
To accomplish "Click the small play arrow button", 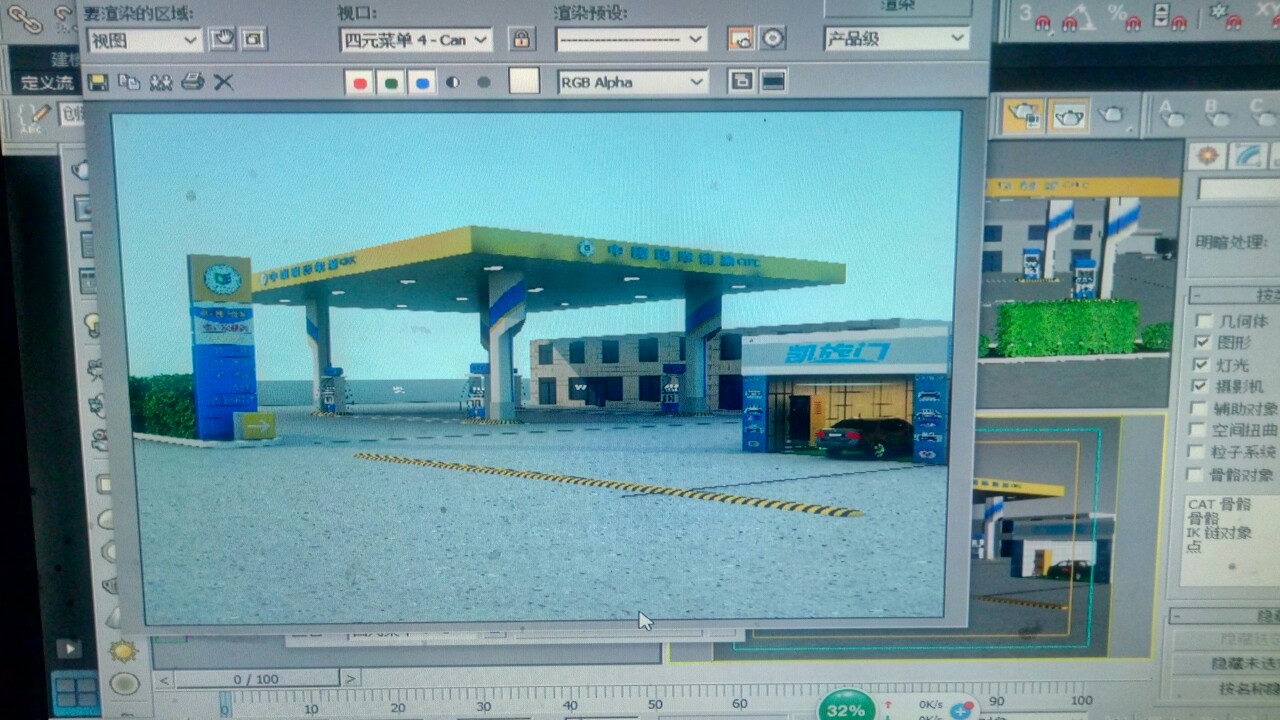I will coord(68,648).
